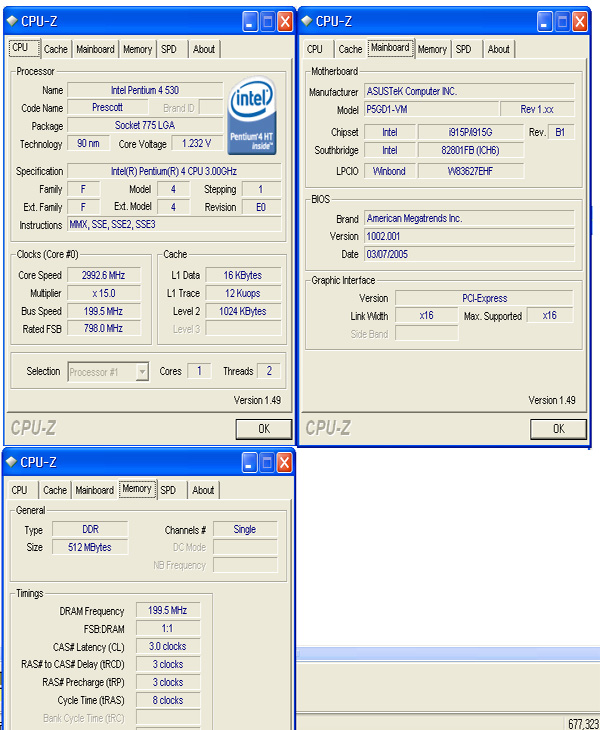The height and width of the screenshot is (730, 600).
Task: Open Cache tab in Mainboard window
Action: pyautogui.click(x=350, y=49)
